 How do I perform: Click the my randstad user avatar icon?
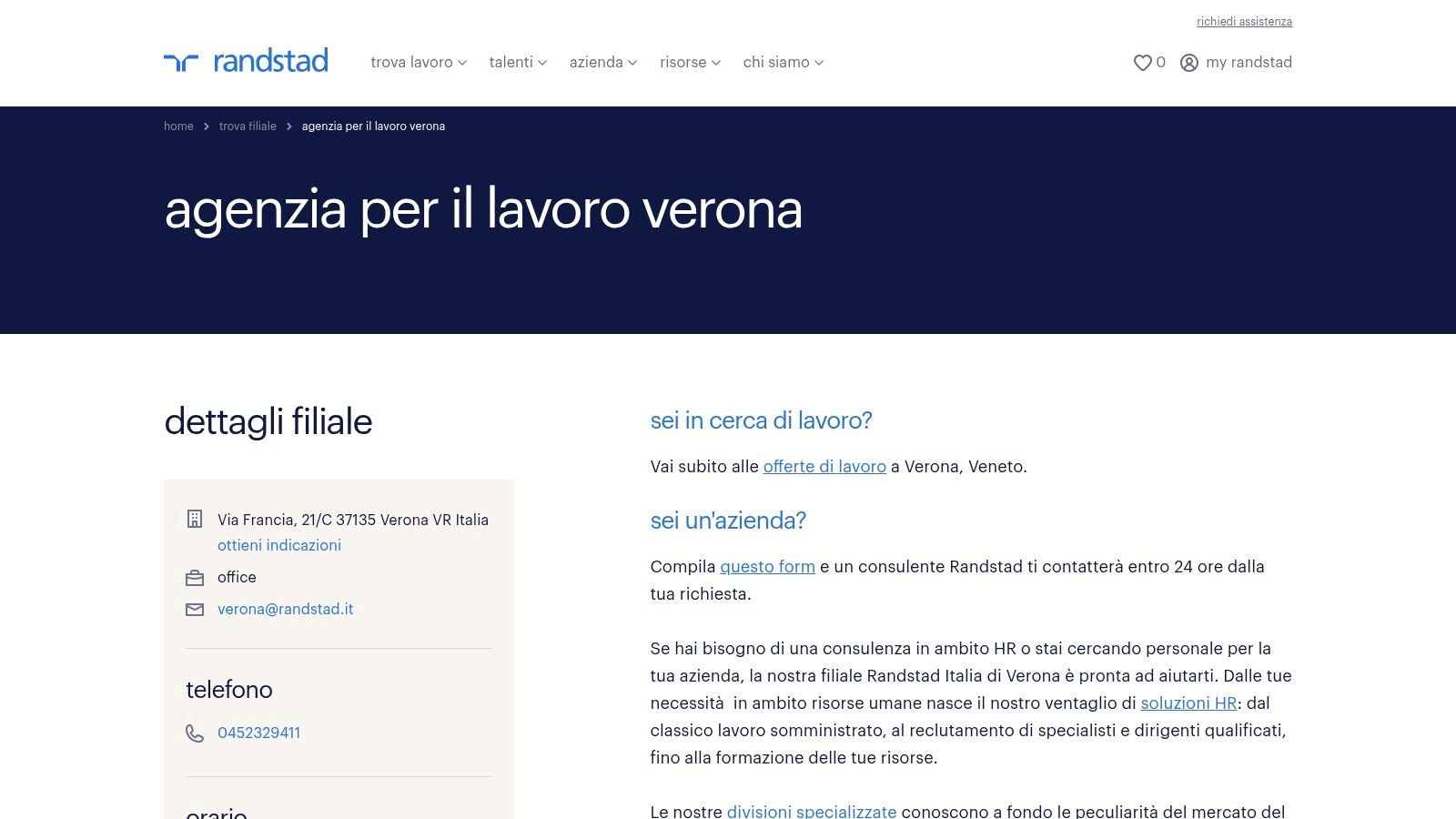coord(1188,63)
